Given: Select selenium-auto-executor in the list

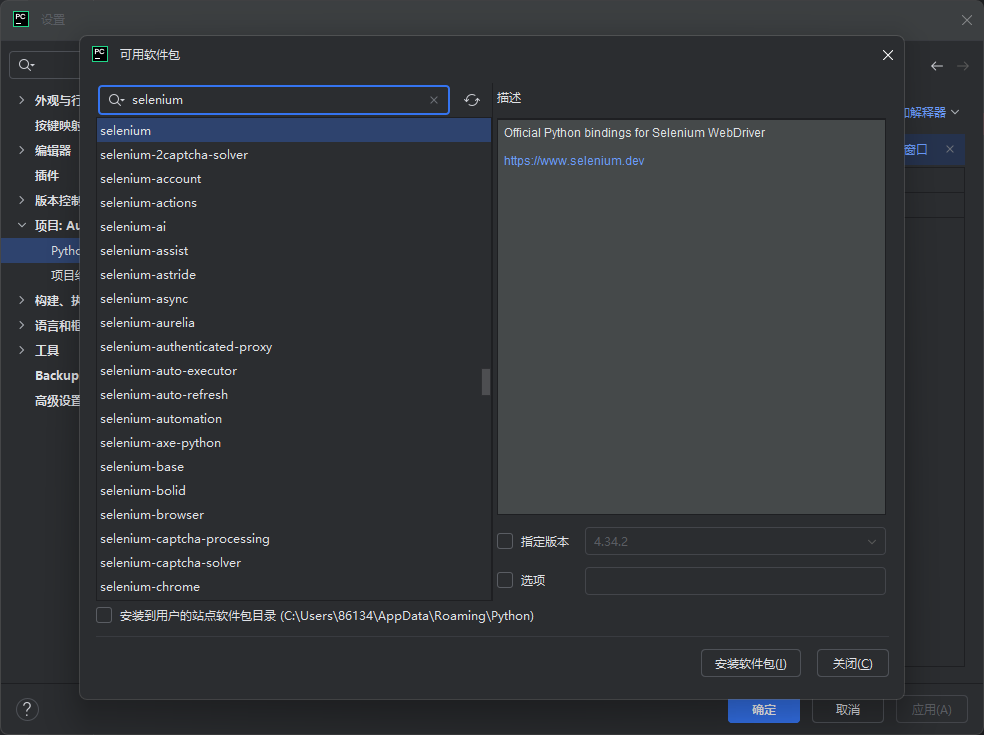Looking at the screenshot, I should click(x=294, y=371).
